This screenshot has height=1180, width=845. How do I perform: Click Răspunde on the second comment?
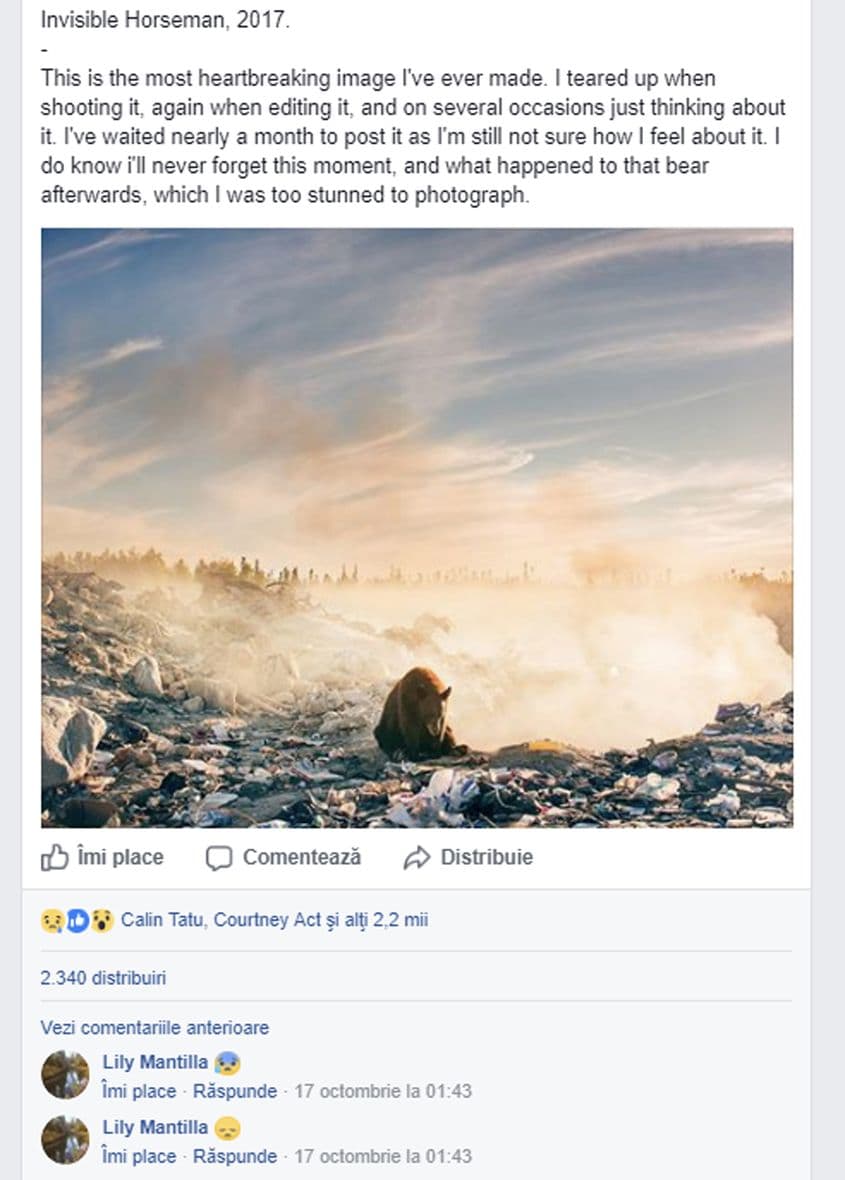coord(234,1156)
